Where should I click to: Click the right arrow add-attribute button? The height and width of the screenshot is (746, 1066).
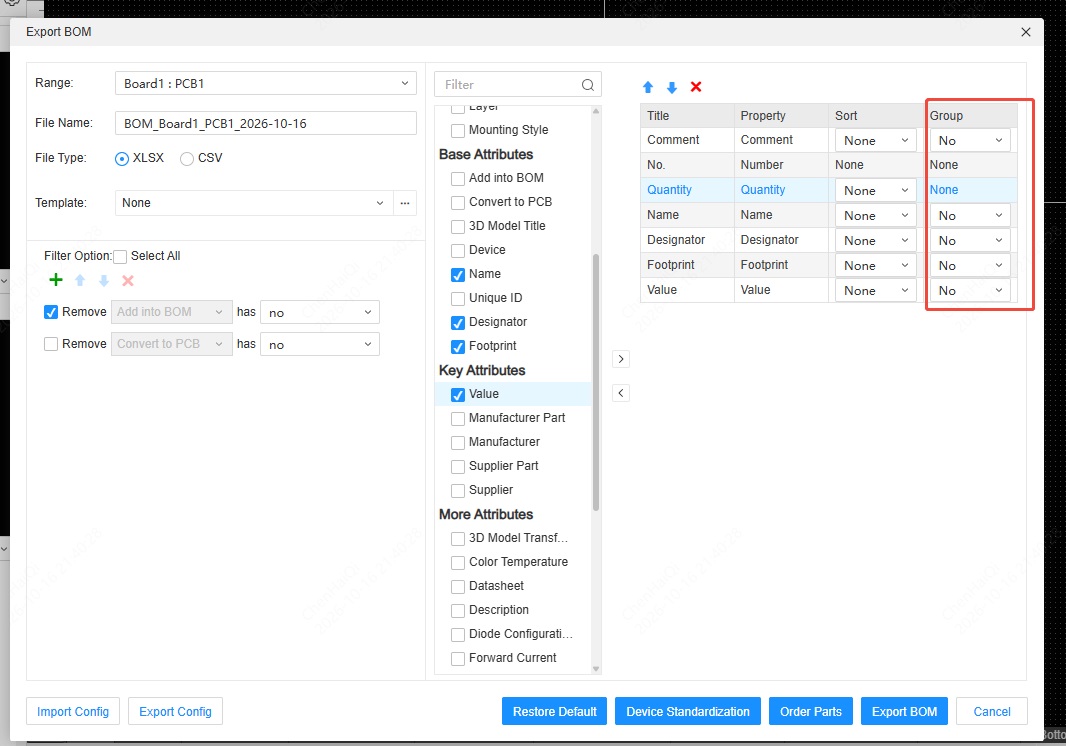point(621,359)
